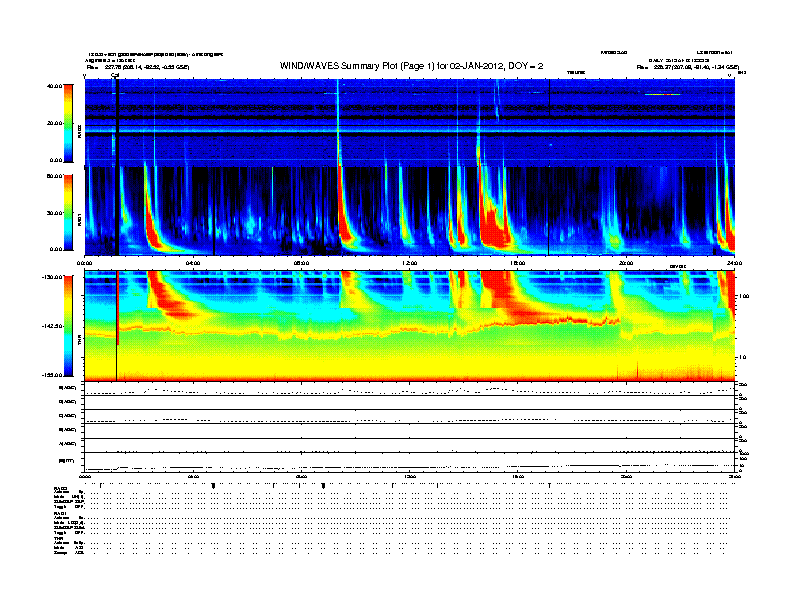This screenshot has width=792, height=612.
Task: Click the 60.00 label on RAD1 color scale
Action: coord(54,176)
